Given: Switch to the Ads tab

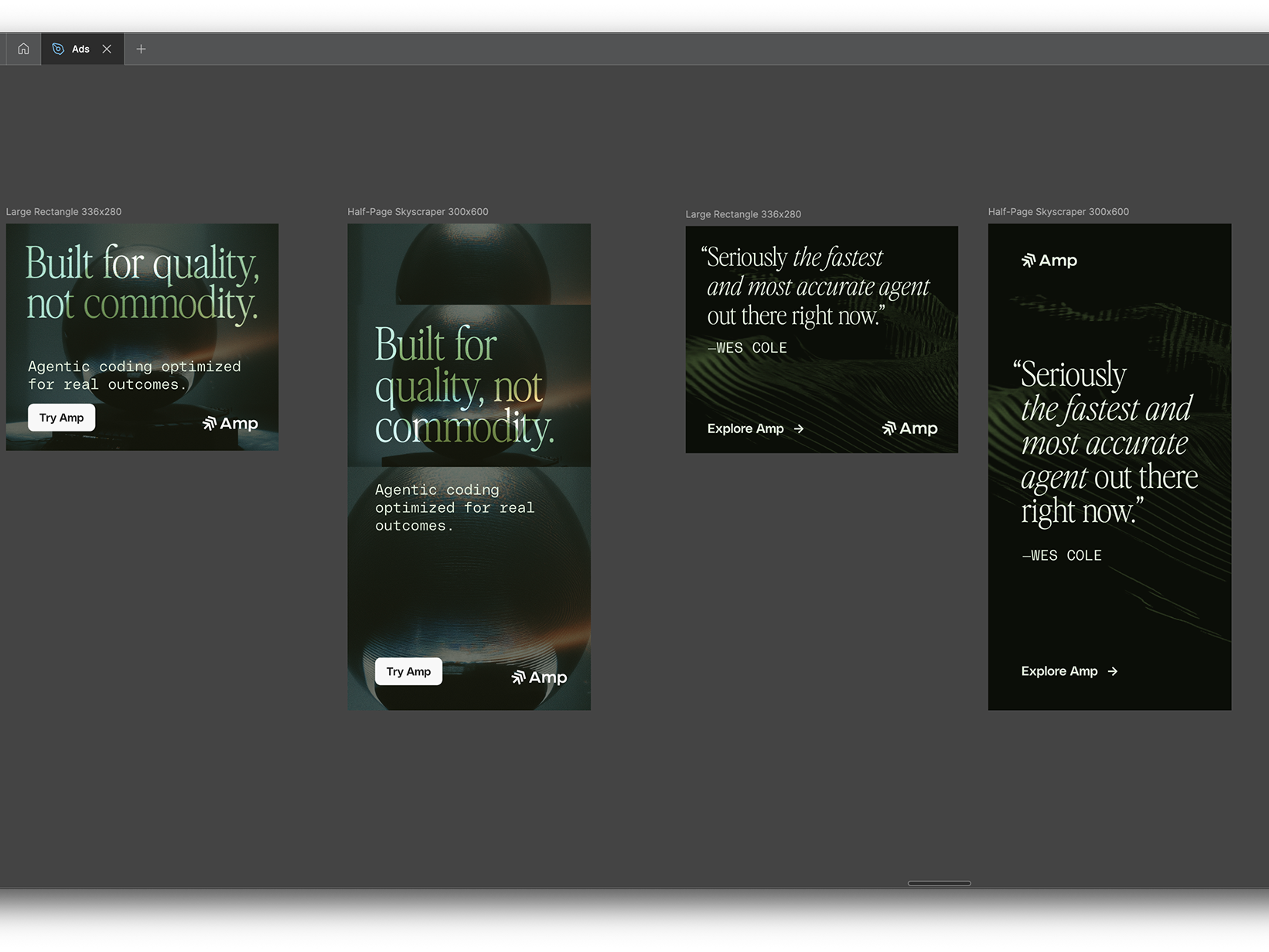Looking at the screenshot, I should [x=82, y=49].
